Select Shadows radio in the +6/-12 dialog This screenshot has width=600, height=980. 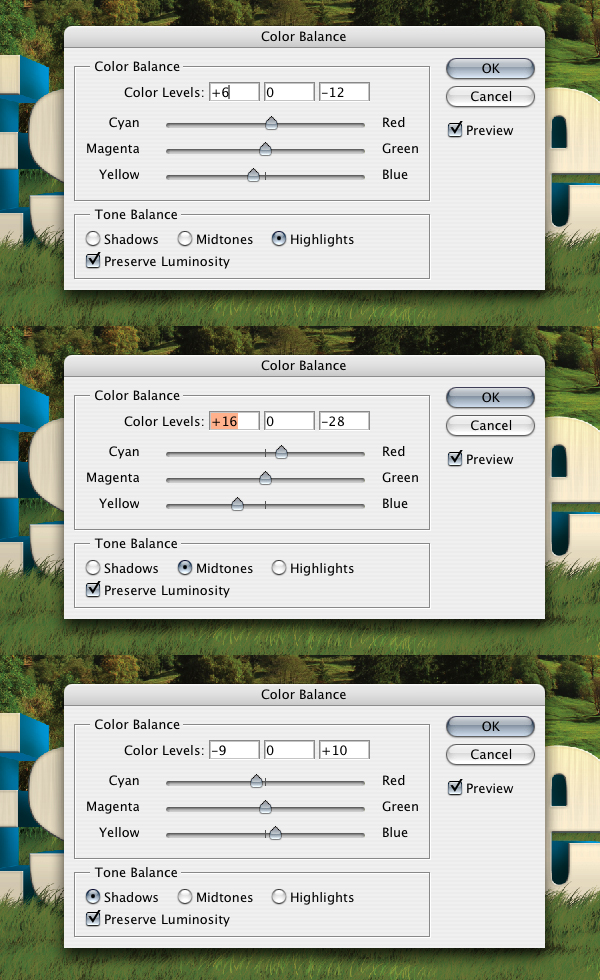93,239
